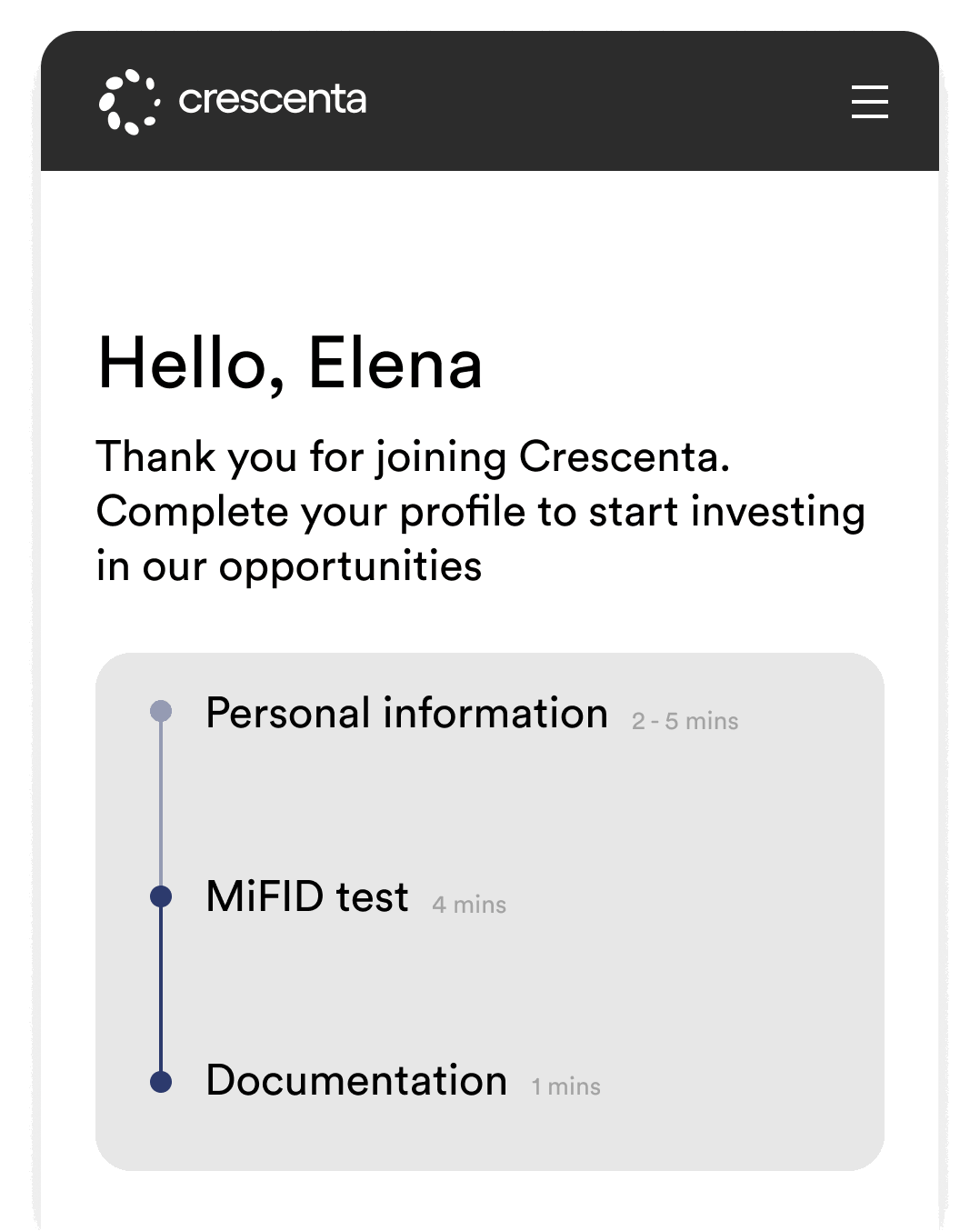This screenshot has width=980, height=1231.
Task: Select the MiFID test step marker
Action: [161, 896]
